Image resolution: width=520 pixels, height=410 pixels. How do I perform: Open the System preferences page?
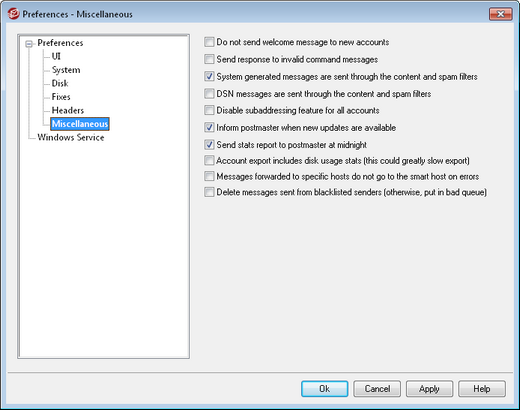(x=66, y=70)
